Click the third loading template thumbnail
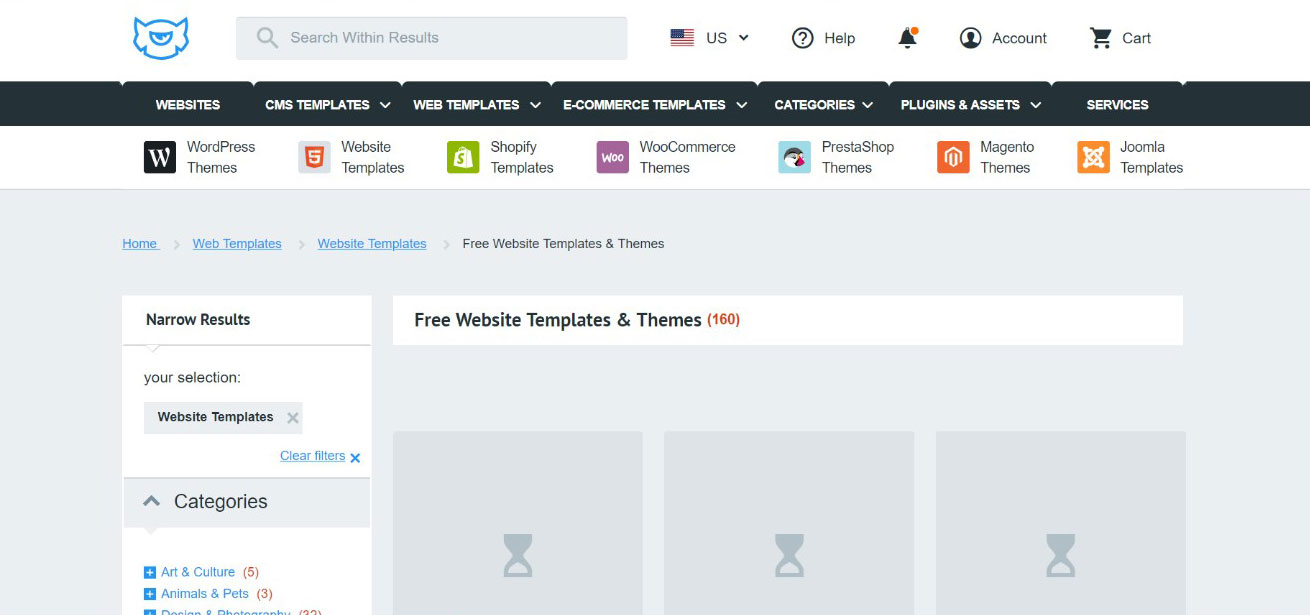Screen dimensions: 1310x615 (x=1061, y=523)
